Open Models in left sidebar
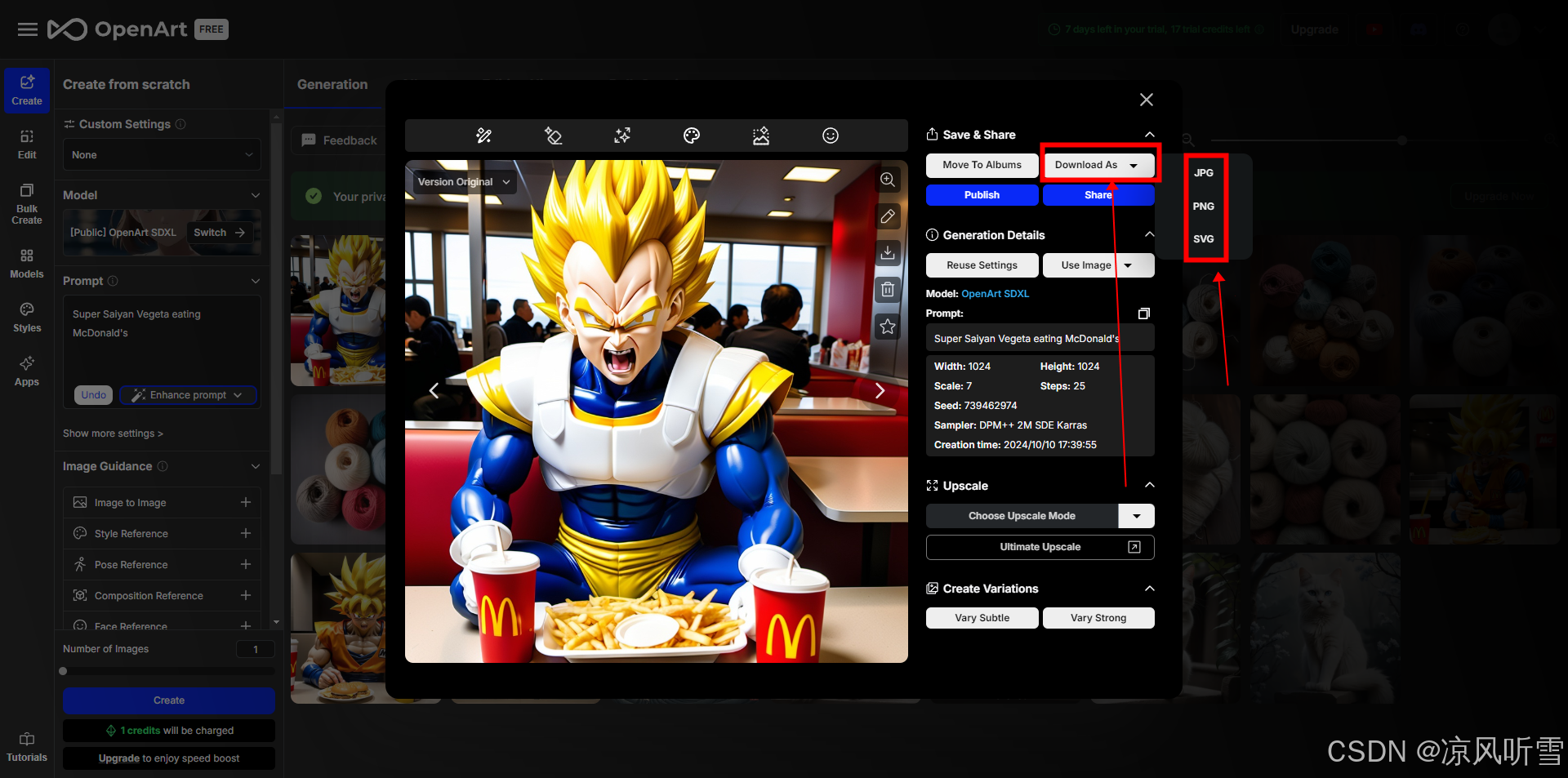Screen dimensions: 1568x778 [27, 264]
